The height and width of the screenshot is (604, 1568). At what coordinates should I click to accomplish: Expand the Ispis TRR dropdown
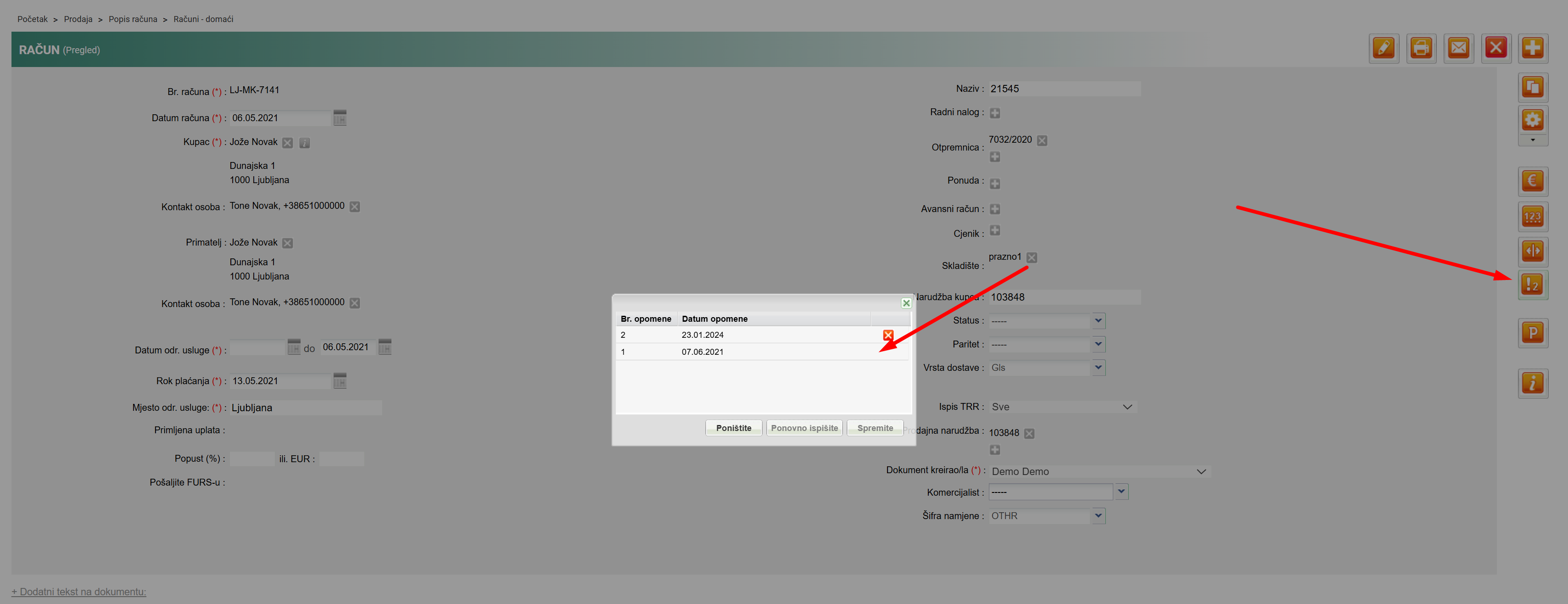click(x=1127, y=407)
